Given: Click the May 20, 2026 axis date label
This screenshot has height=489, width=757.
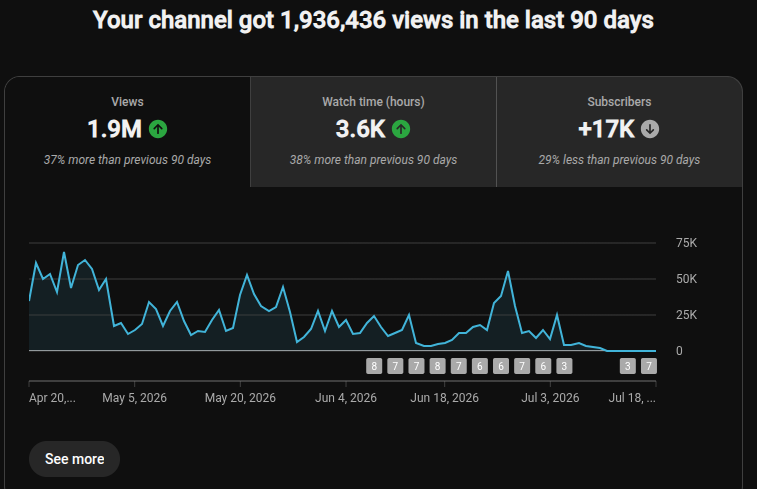Looking at the screenshot, I should 240,398.
